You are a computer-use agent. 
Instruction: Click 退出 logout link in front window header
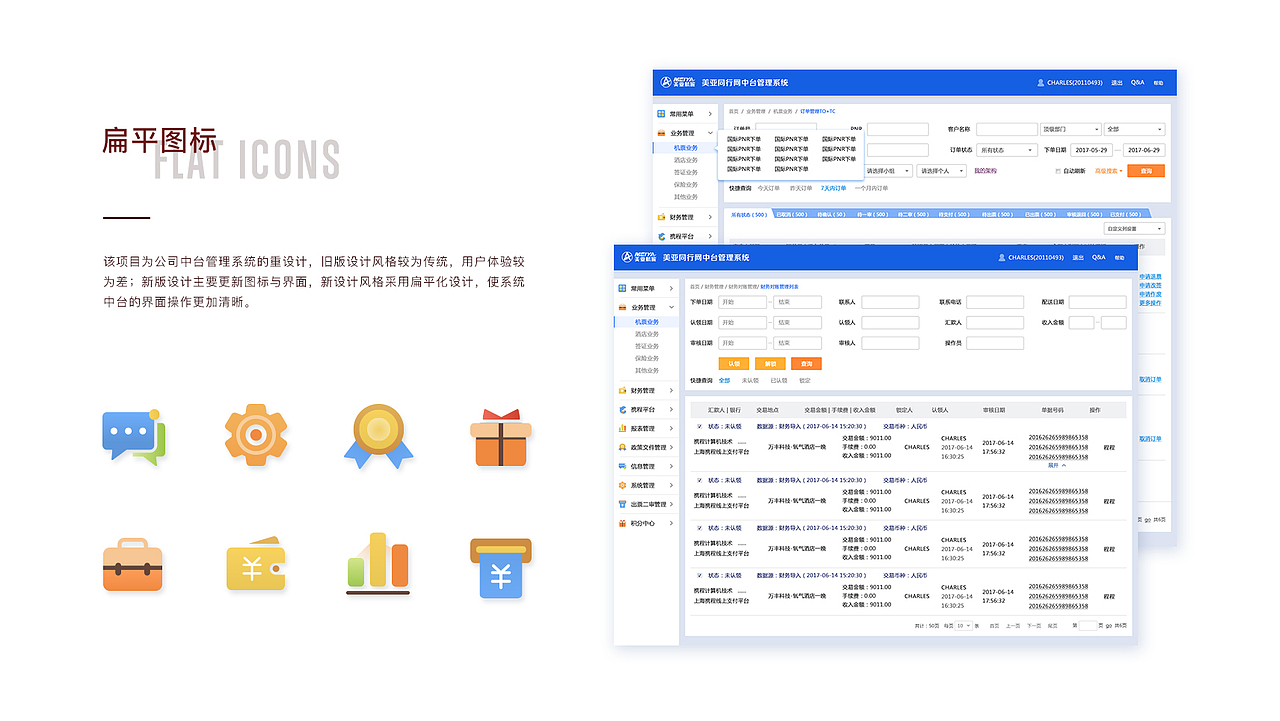[1077, 257]
